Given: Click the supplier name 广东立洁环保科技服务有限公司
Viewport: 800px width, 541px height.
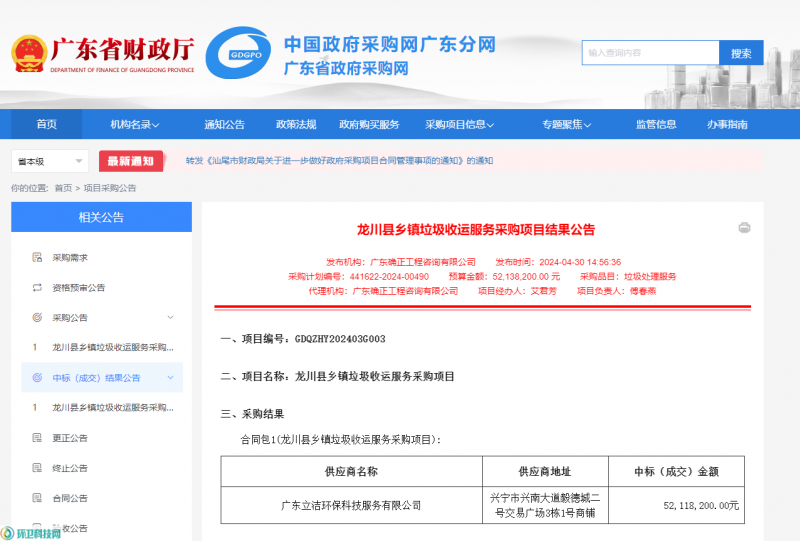Looking at the screenshot, I should point(351,505).
